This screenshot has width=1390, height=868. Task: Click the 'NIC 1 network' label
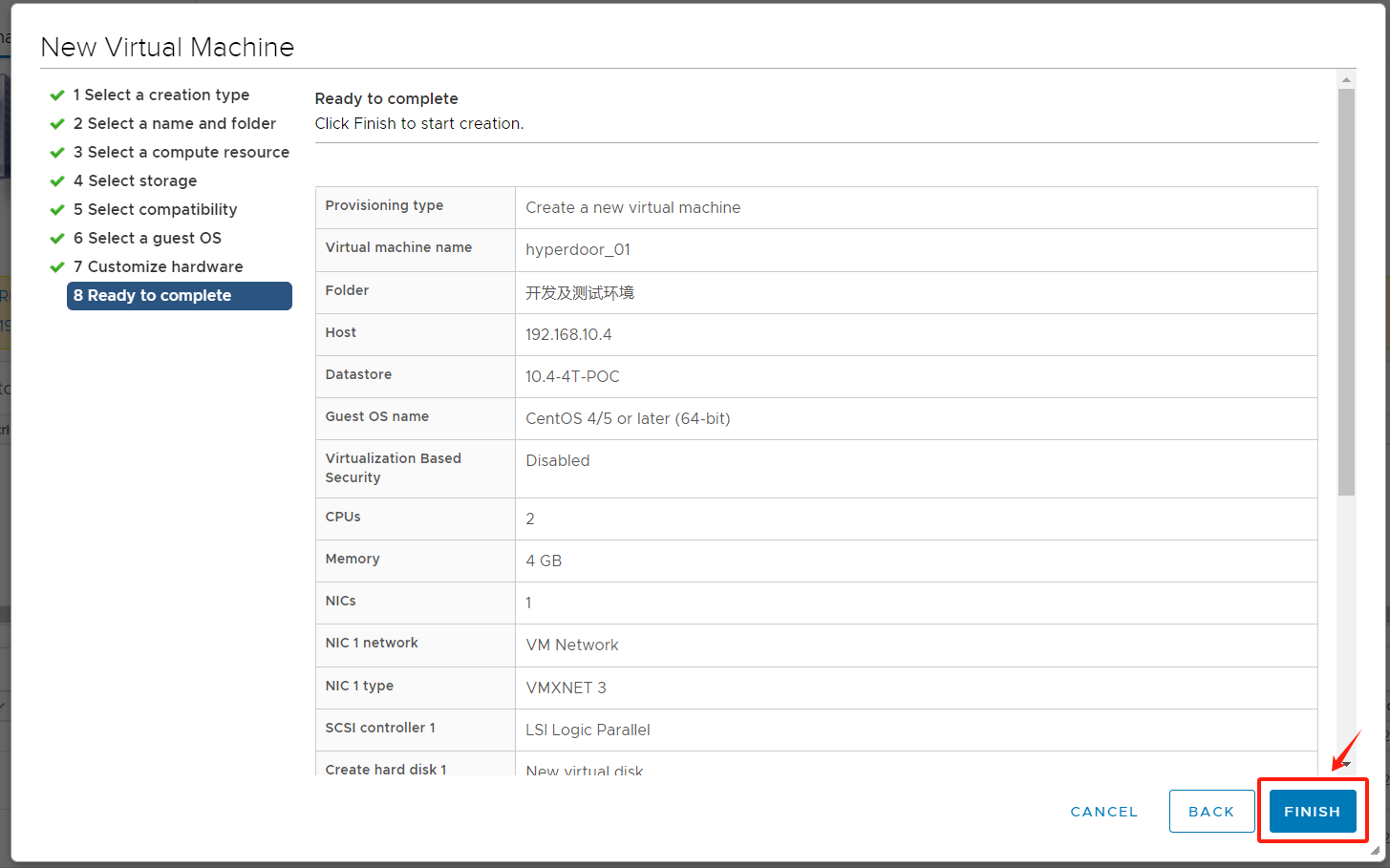click(x=372, y=643)
